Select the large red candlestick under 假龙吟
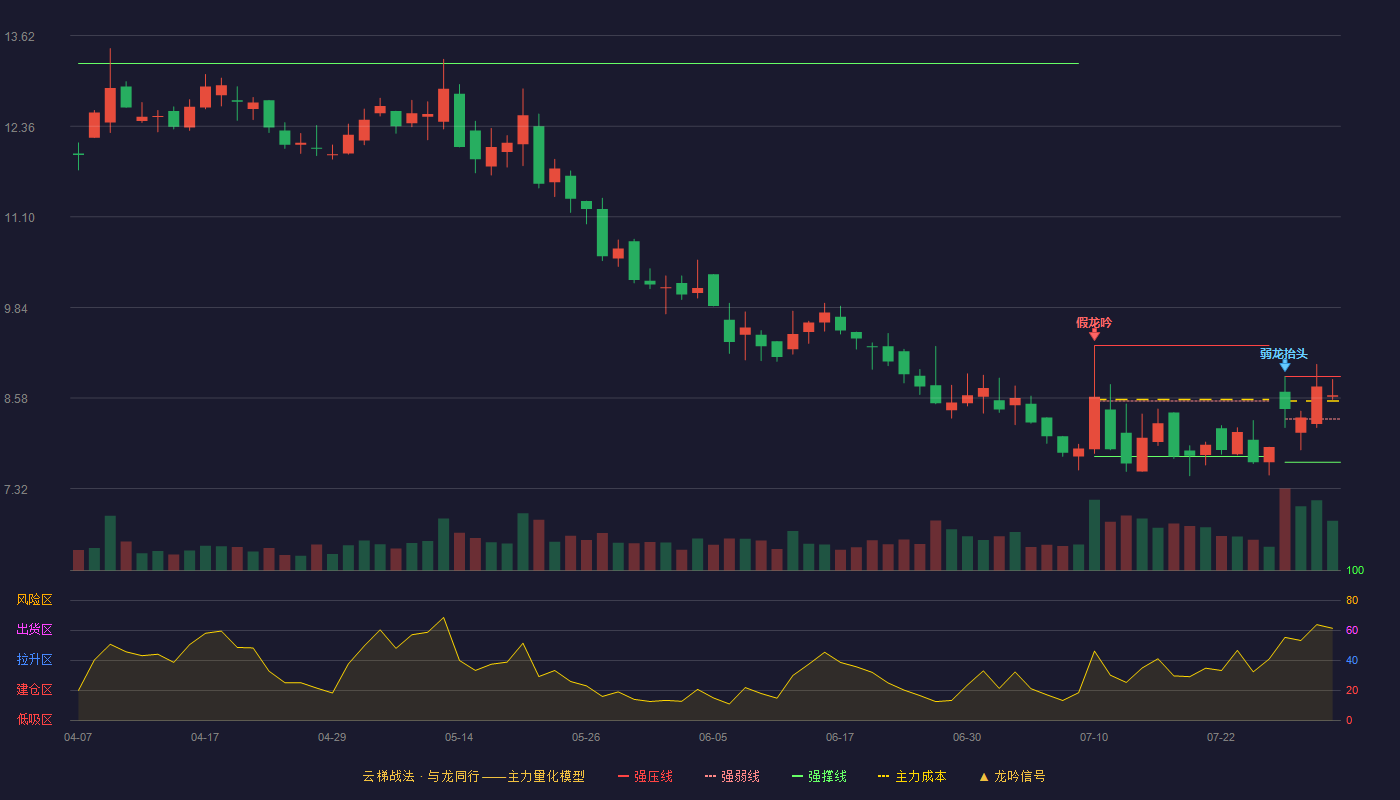This screenshot has width=1400, height=800. tap(1094, 423)
